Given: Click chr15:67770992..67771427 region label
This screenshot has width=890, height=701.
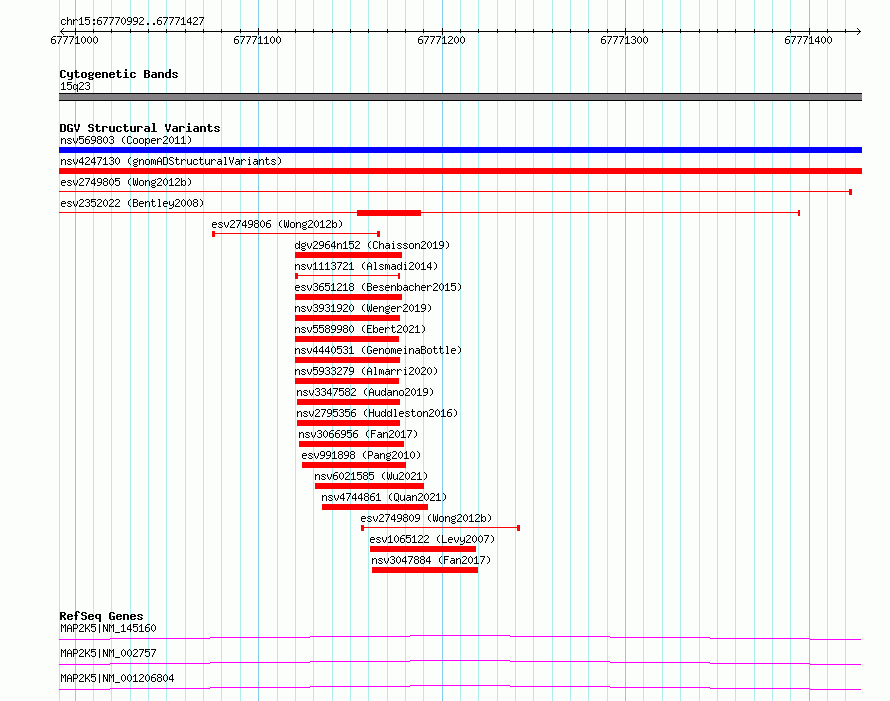Looking at the screenshot, I should click(132, 21).
